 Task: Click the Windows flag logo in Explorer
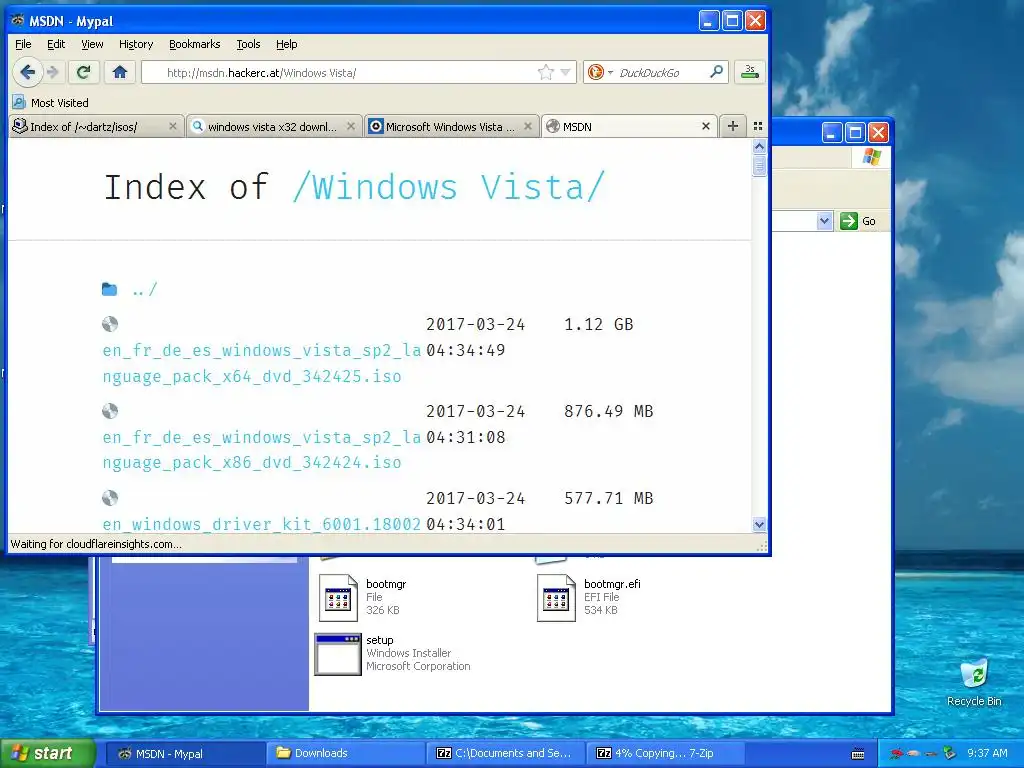point(871,157)
